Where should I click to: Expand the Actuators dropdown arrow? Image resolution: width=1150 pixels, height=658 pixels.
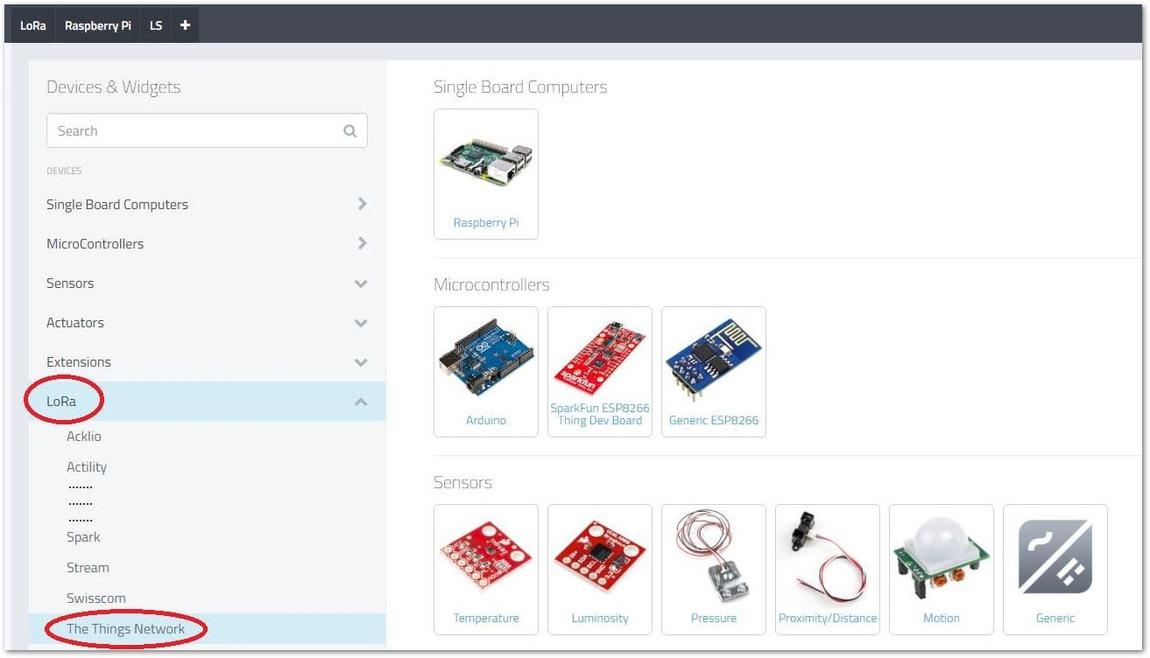[361, 323]
